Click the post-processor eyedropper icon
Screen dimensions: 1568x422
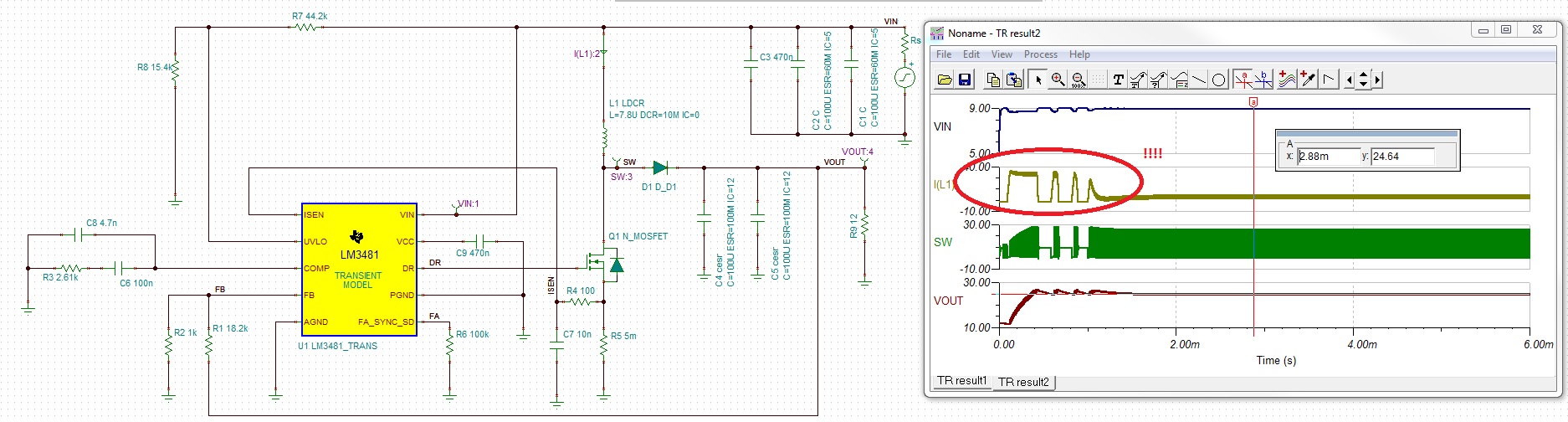point(1307,80)
